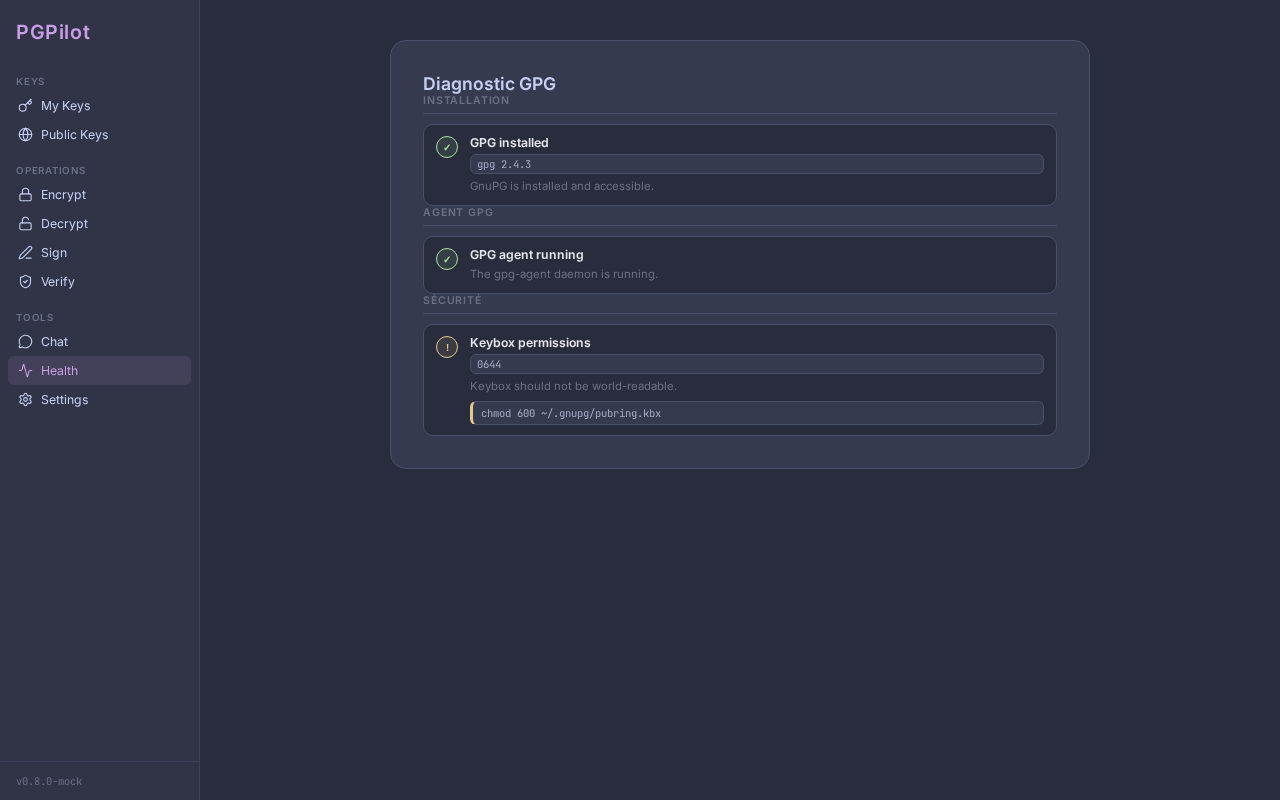Click the OPERATIONS sidebar group label
1280x800 pixels.
51,171
